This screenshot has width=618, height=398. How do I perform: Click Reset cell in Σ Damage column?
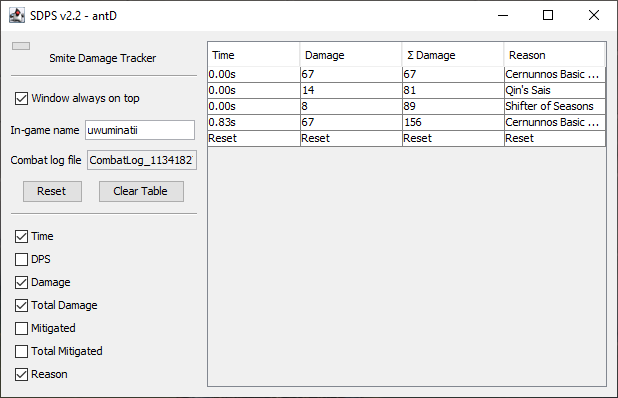click(453, 138)
